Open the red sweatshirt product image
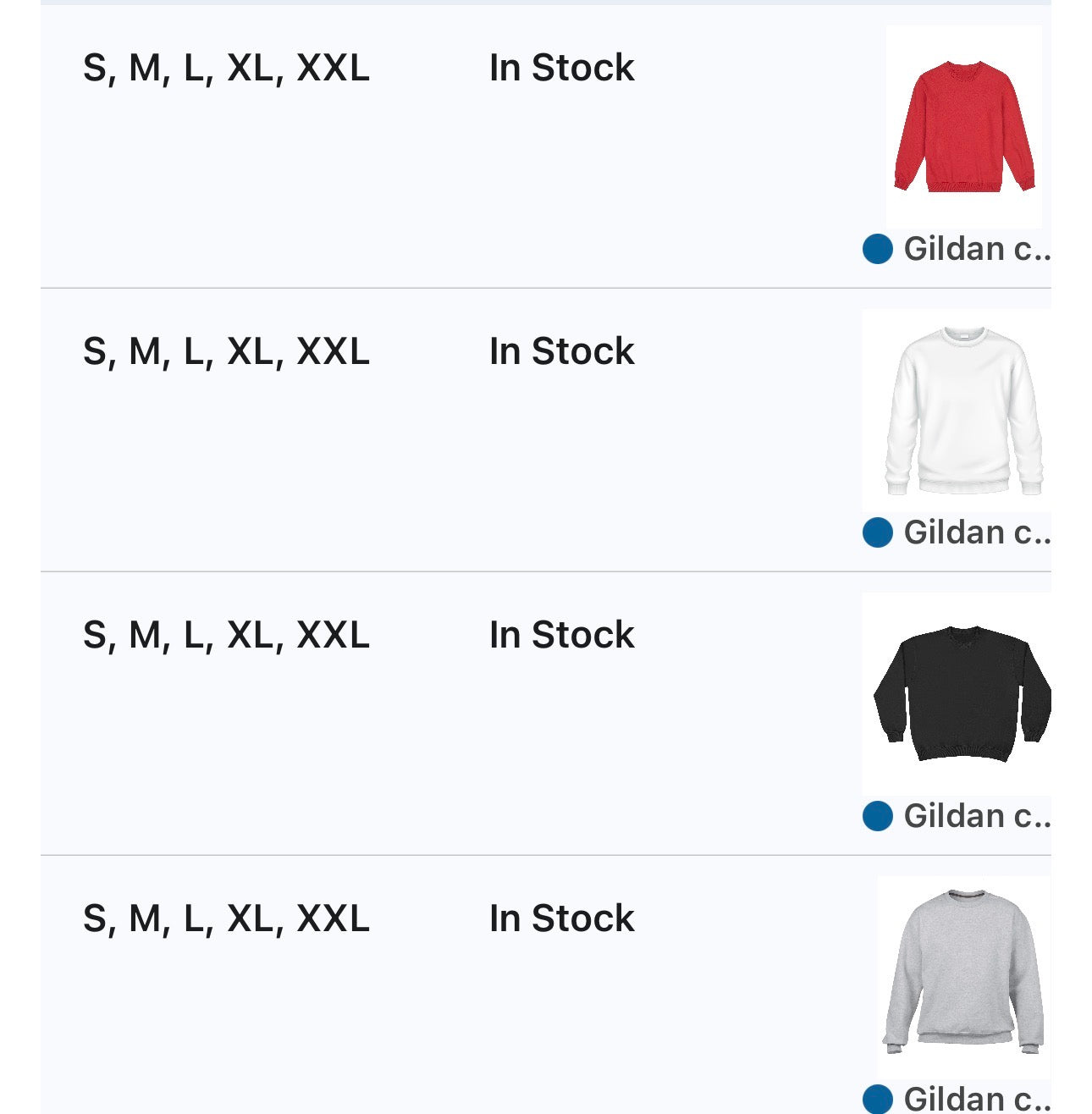This screenshot has height=1114, width=1092. click(964, 127)
